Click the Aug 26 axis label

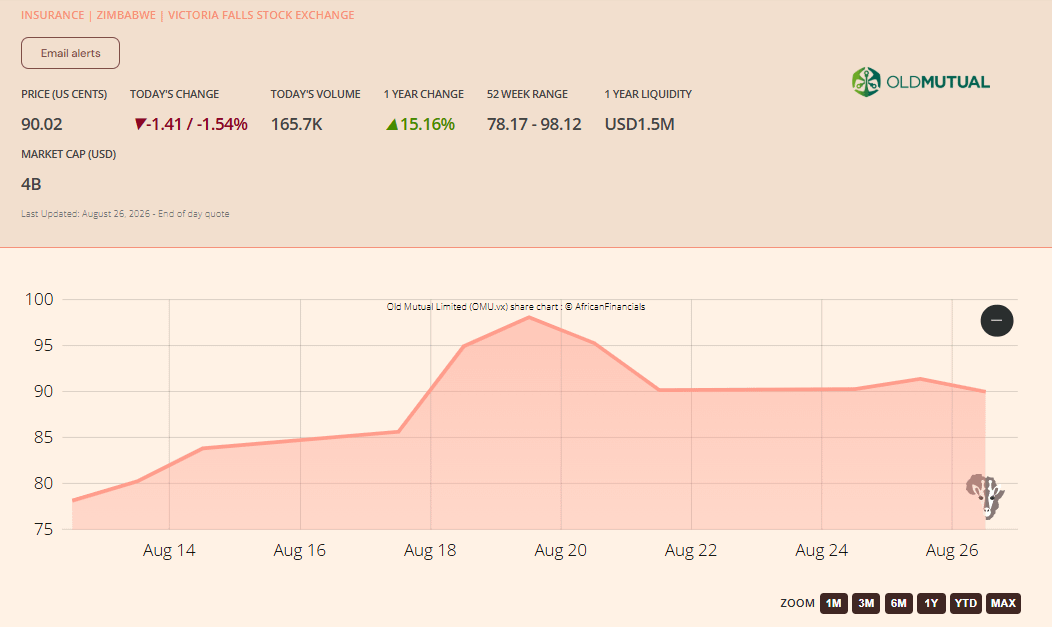click(x=952, y=551)
